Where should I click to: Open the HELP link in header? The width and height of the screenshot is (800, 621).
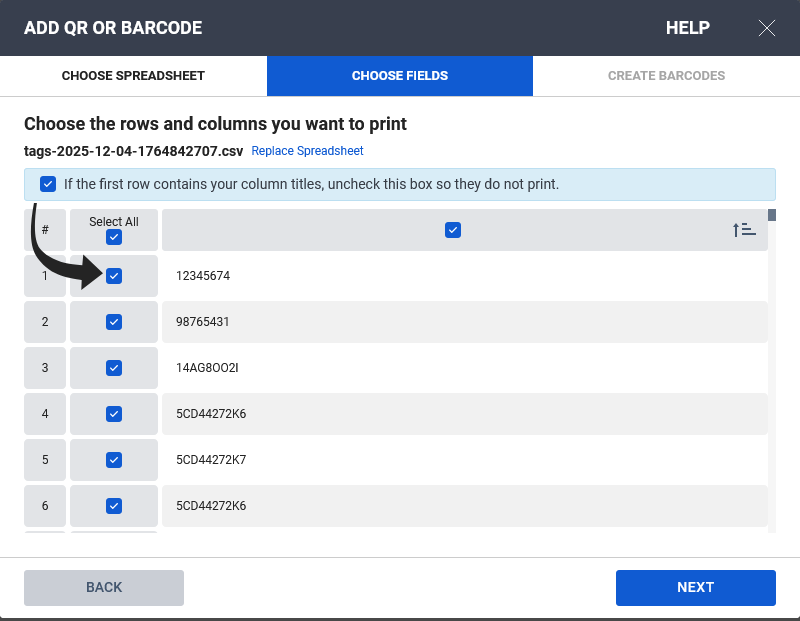[687, 28]
